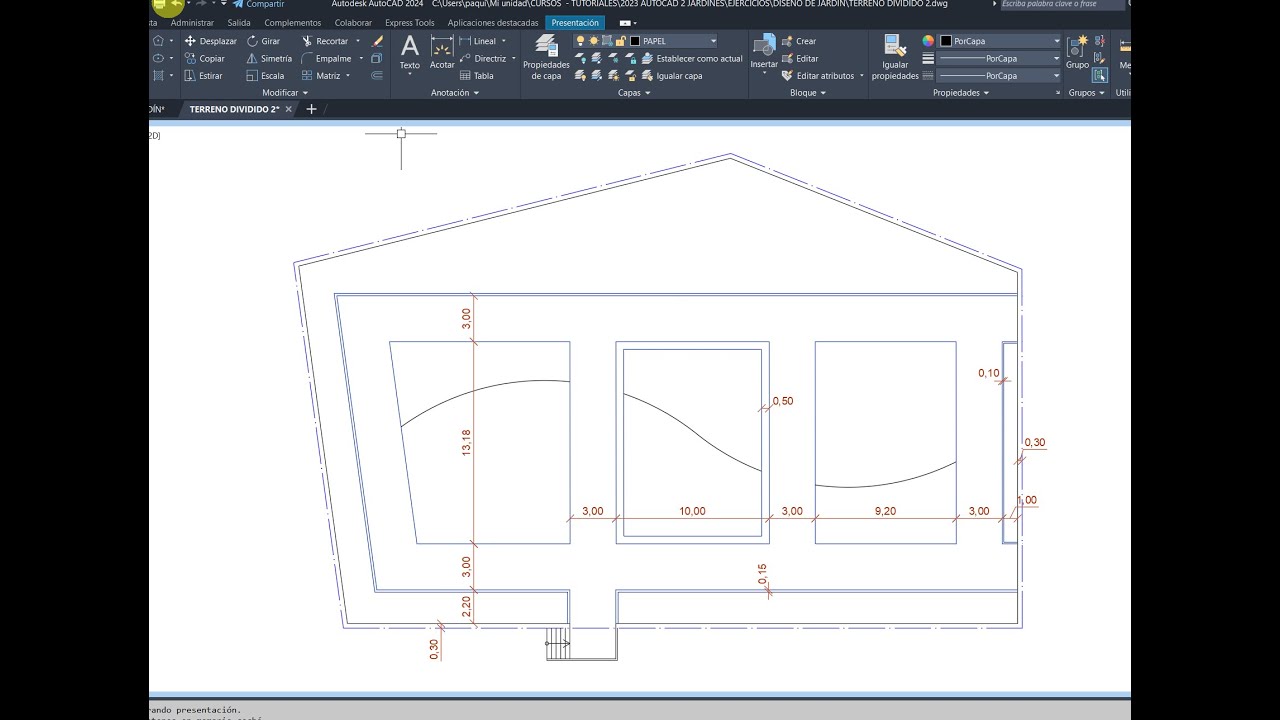The width and height of the screenshot is (1280, 720).
Task: Select the Desplazar (move) tool
Action: coord(210,41)
